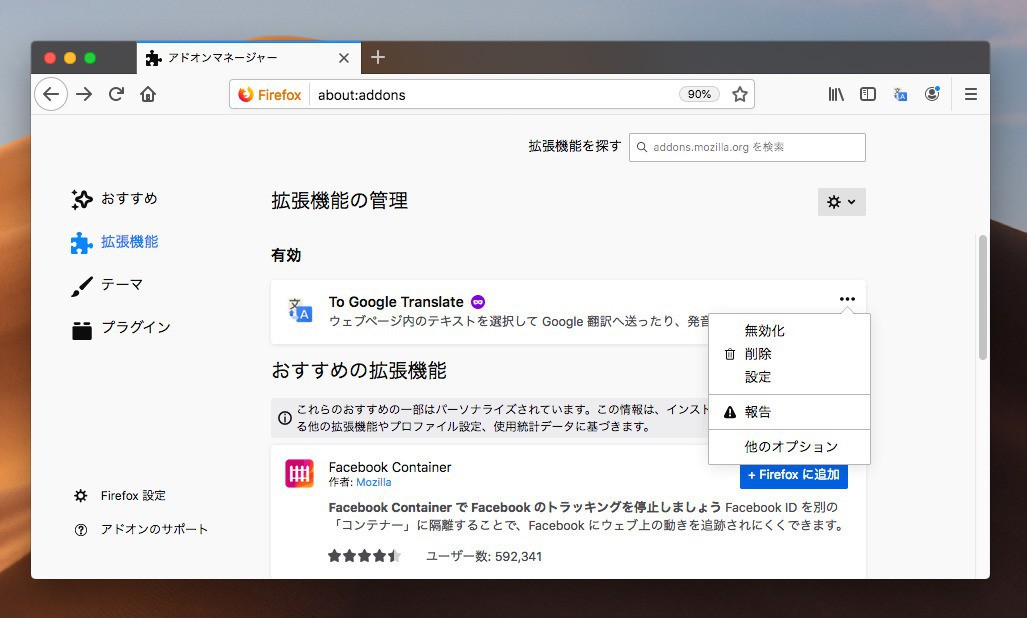Click the ユーザー数: 592,341 text
The width and height of the screenshot is (1027, 618).
tap(484, 556)
